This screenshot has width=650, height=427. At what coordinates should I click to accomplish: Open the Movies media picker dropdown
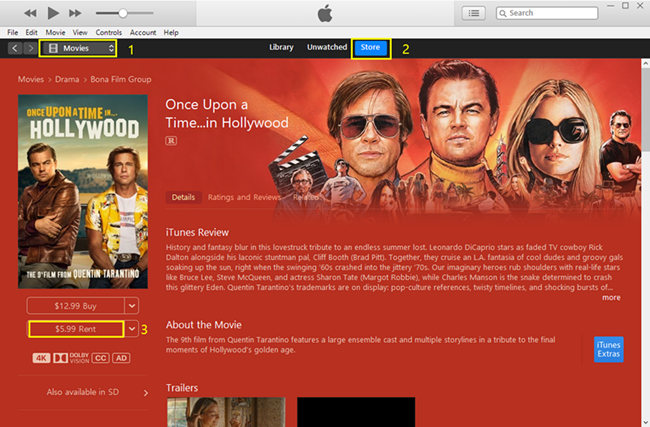78,49
